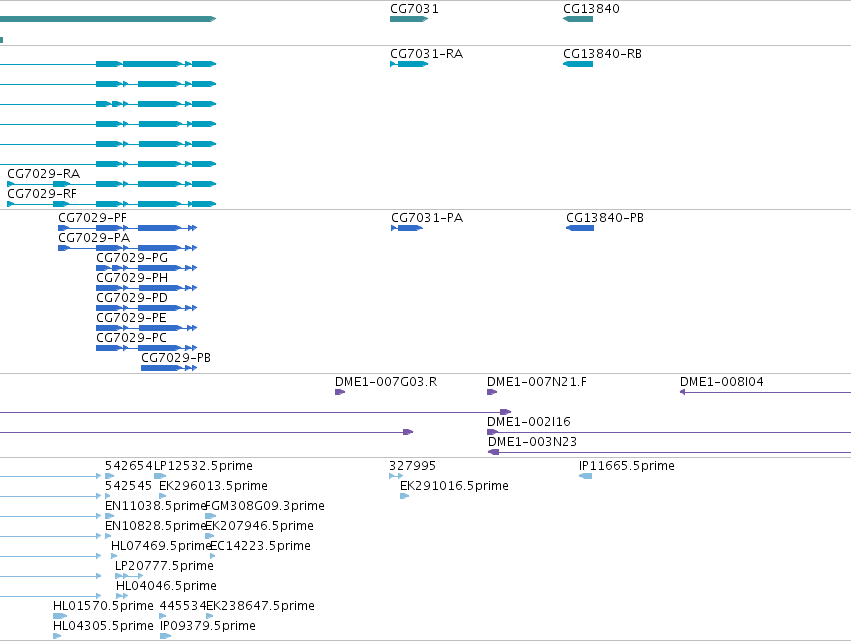The image size is (851, 641).
Task: Click the CG7029-RF transcript label
Action: click(42, 194)
